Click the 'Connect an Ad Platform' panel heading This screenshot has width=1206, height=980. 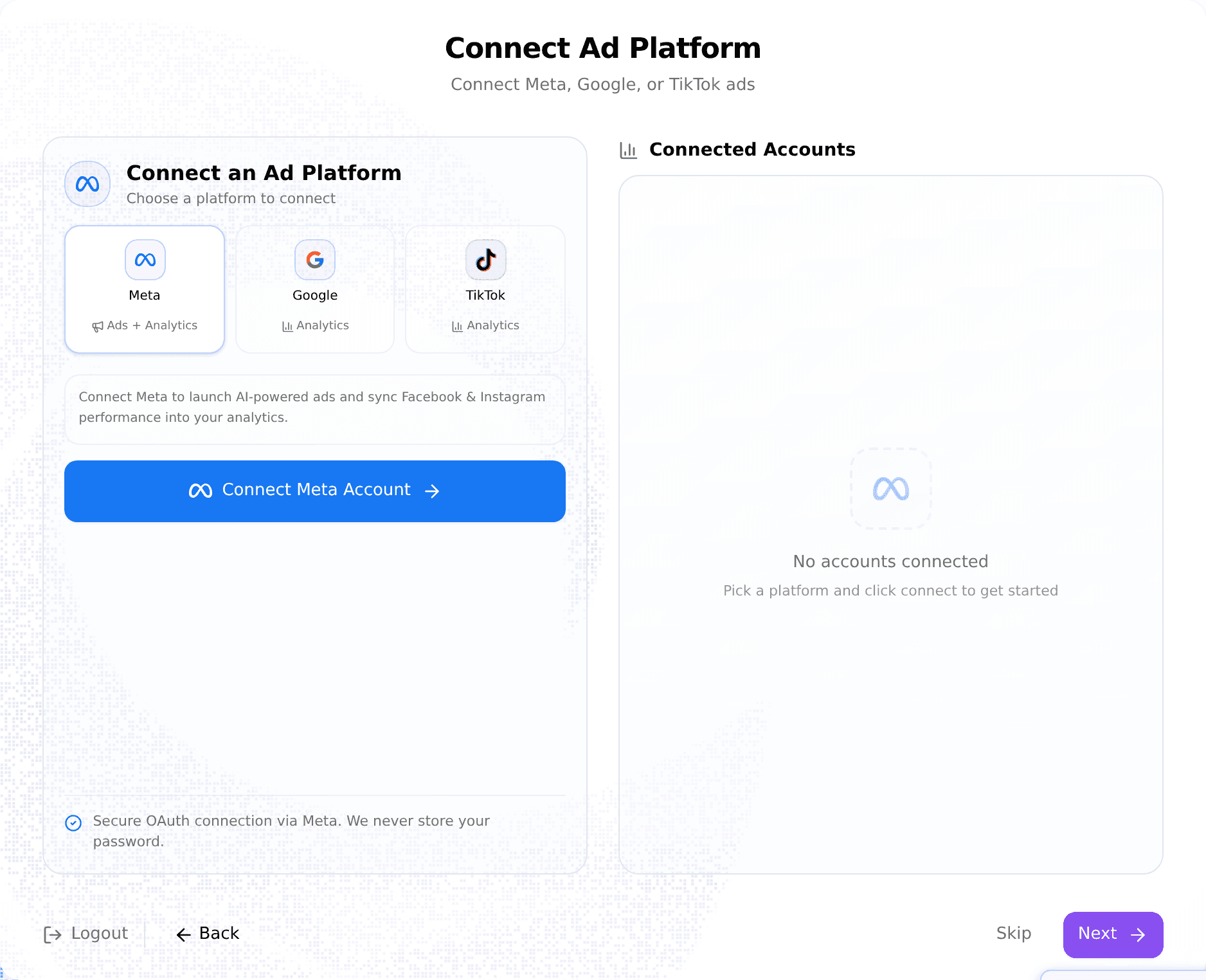[264, 173]
